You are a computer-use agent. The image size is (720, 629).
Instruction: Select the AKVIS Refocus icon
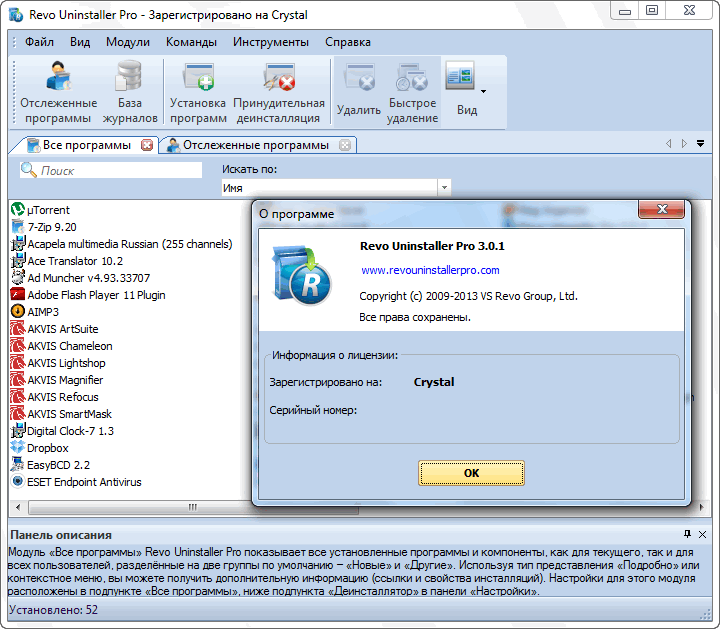(17, 396)
